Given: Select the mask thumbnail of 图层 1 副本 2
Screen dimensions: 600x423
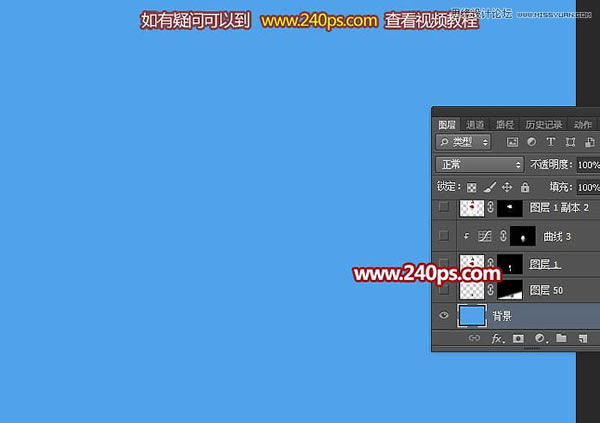Looking at the screenshot, I should click(x=510, y=208).
